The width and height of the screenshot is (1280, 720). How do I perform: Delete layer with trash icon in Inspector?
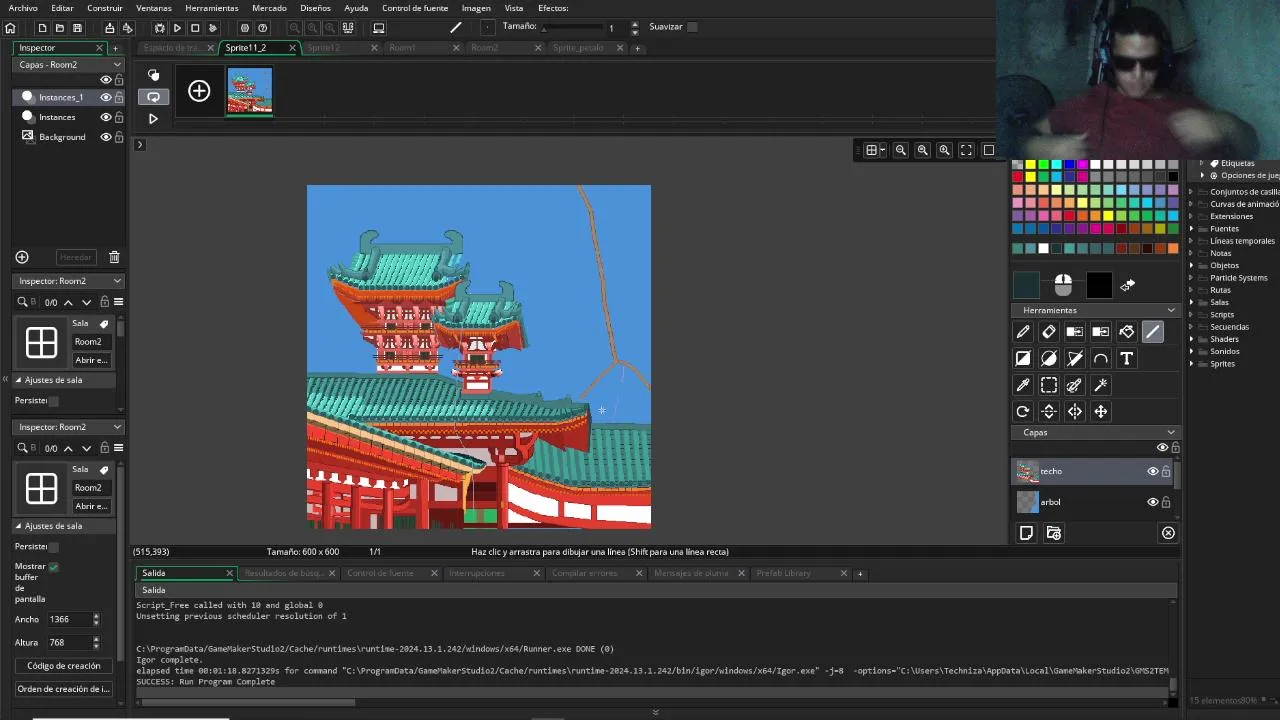tap(114, 257)
